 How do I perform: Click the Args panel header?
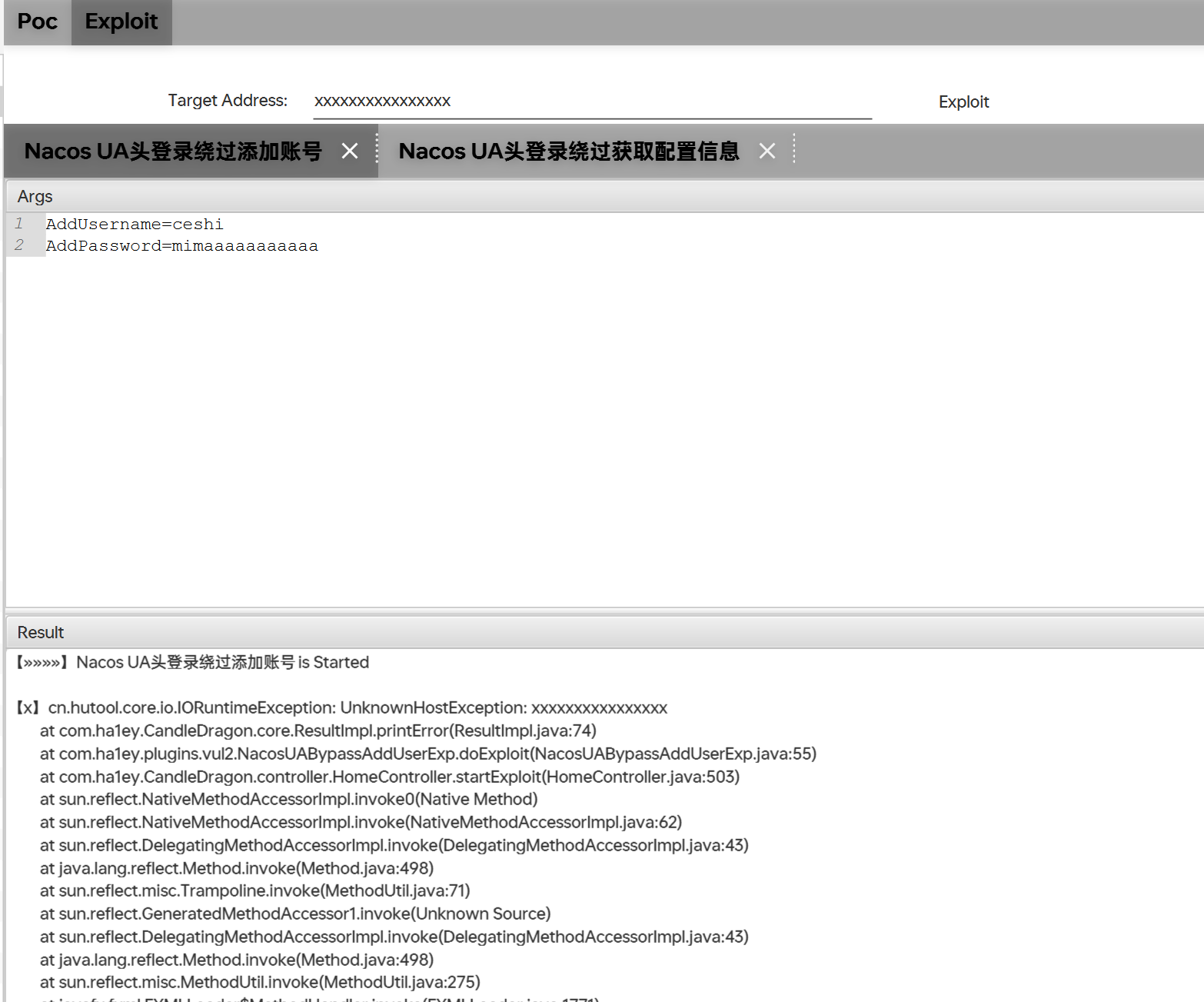pos(604,196)
